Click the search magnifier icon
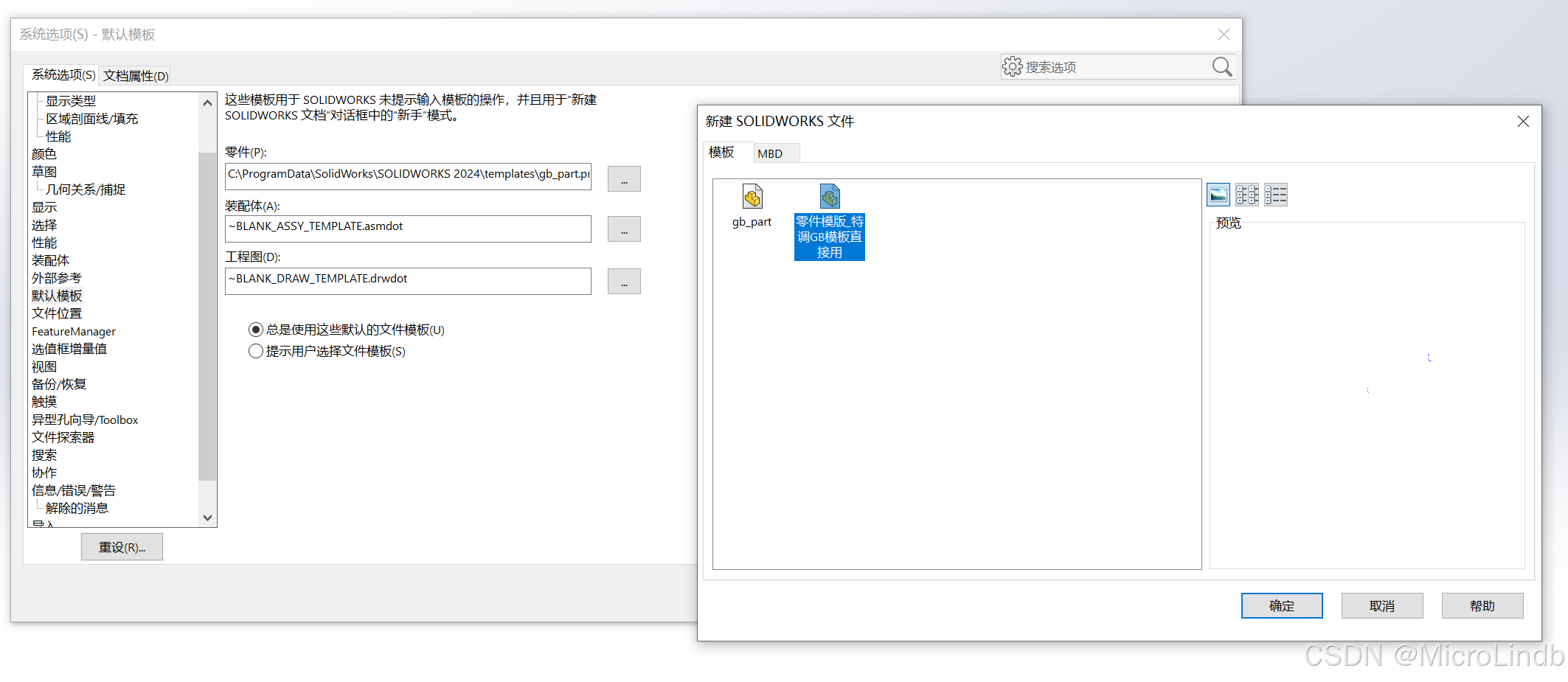Viewport: 1568px width, 682px height. point(1222,67)
